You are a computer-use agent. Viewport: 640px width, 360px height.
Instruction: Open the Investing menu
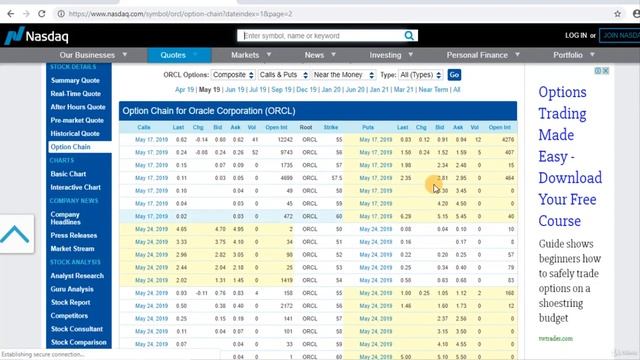pos(391,55)
